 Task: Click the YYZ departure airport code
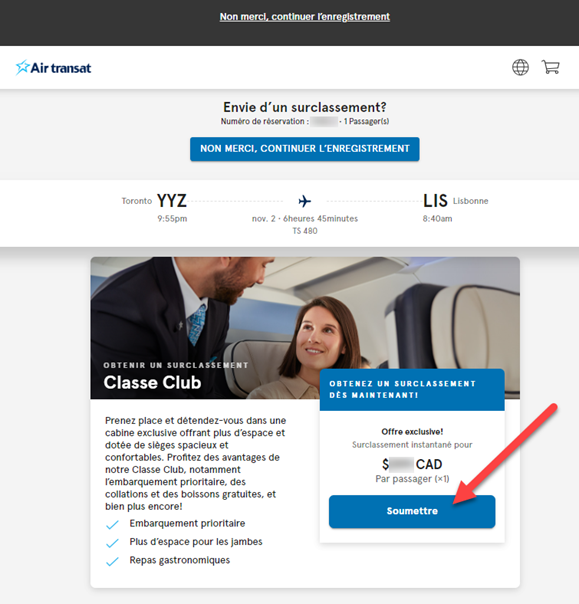pyautogui.click(x=172, y=201)
